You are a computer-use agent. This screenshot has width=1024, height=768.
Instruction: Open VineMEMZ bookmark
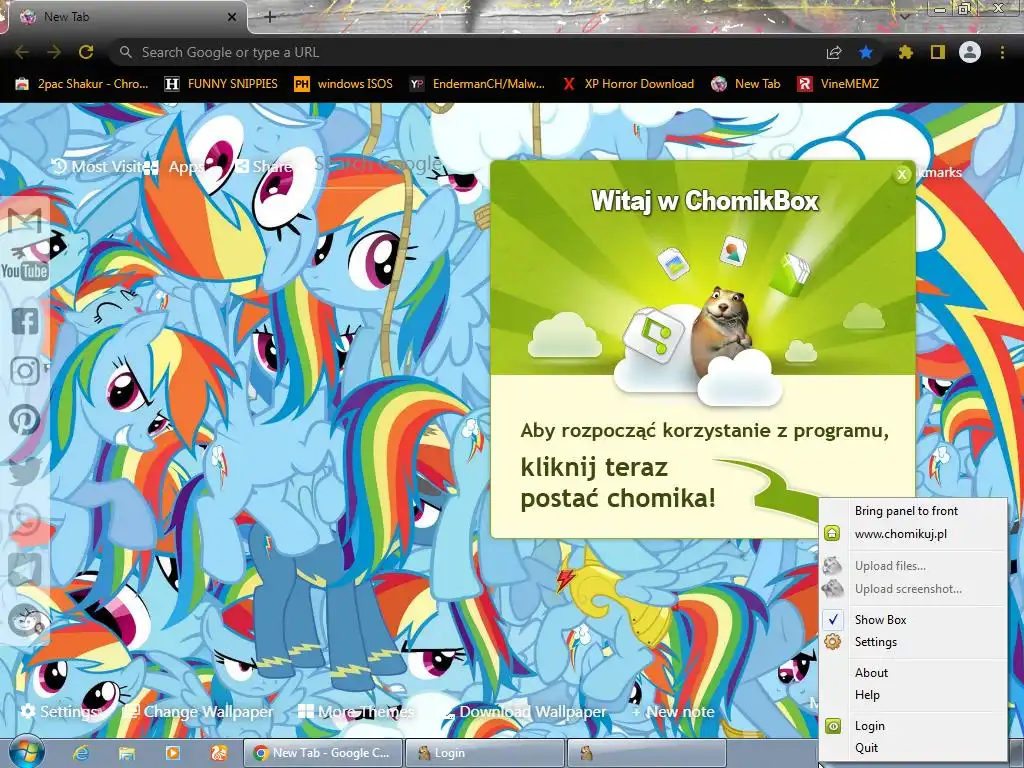pyautogui.click(x=838, y=84)
